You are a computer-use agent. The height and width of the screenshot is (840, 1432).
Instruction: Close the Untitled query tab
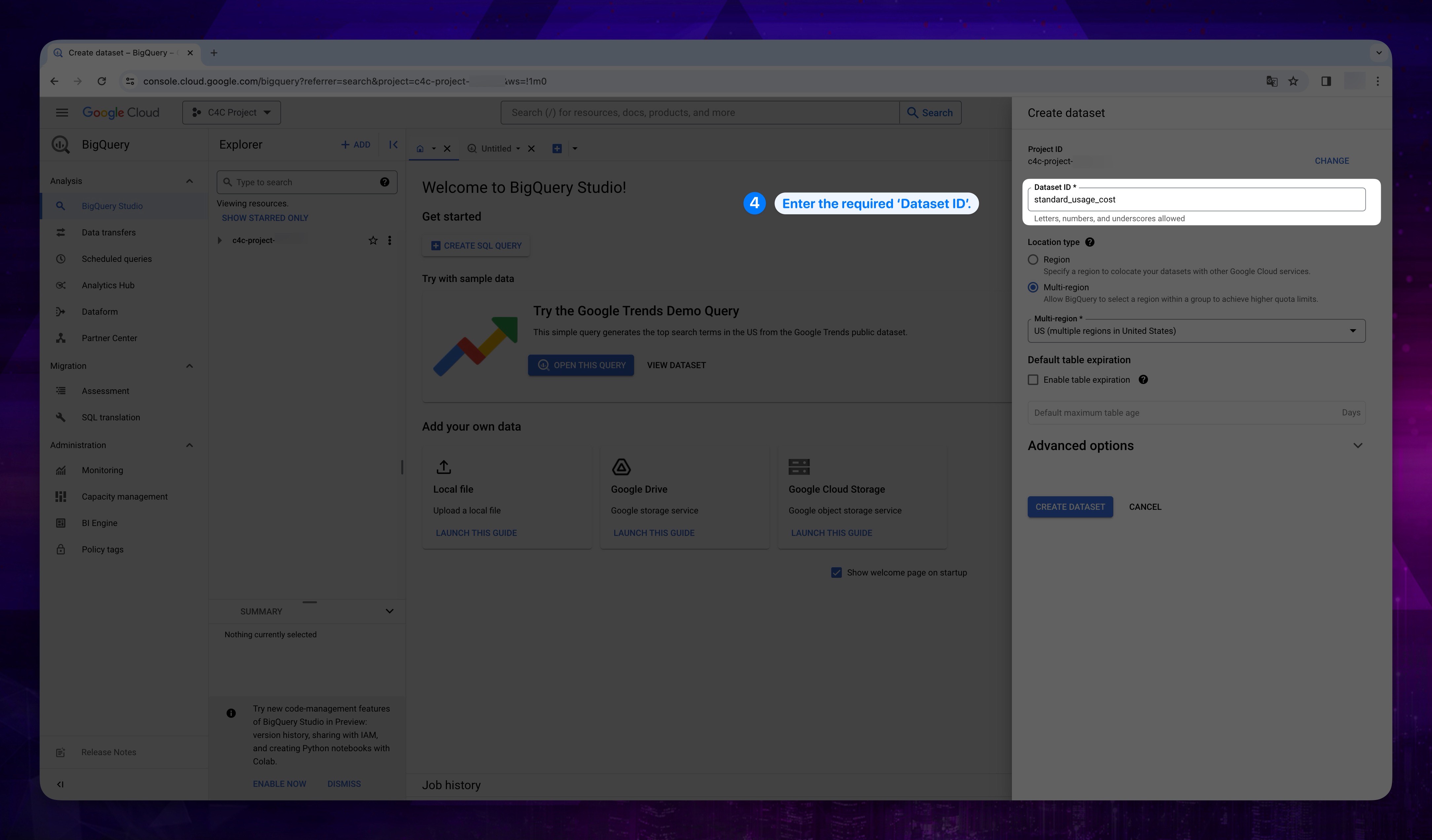pos(531,149)
